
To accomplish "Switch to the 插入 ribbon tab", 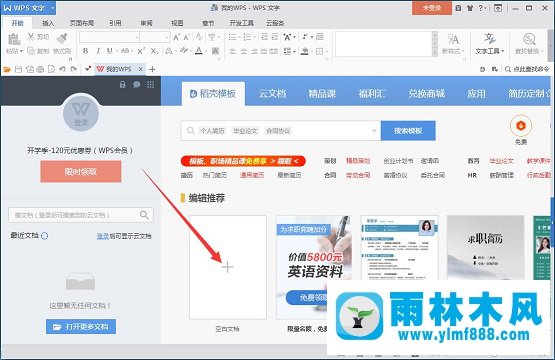I will point(48,23).
